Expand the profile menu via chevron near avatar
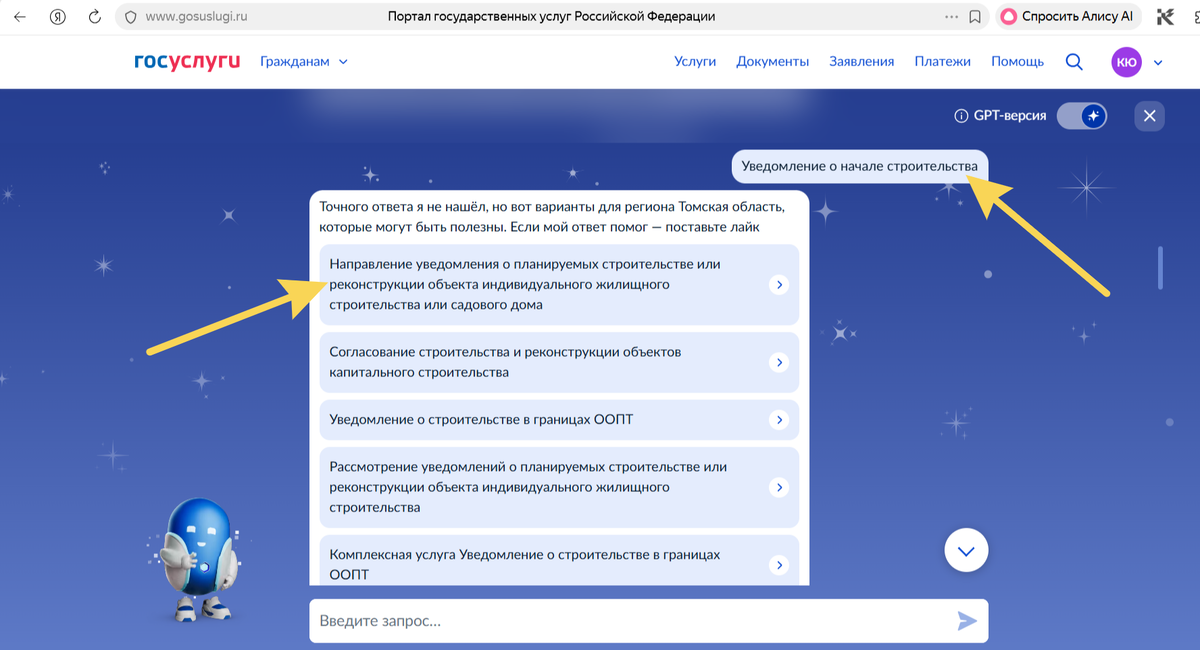The height and width of the screenshot is (650, 1200). [1157, 61]
